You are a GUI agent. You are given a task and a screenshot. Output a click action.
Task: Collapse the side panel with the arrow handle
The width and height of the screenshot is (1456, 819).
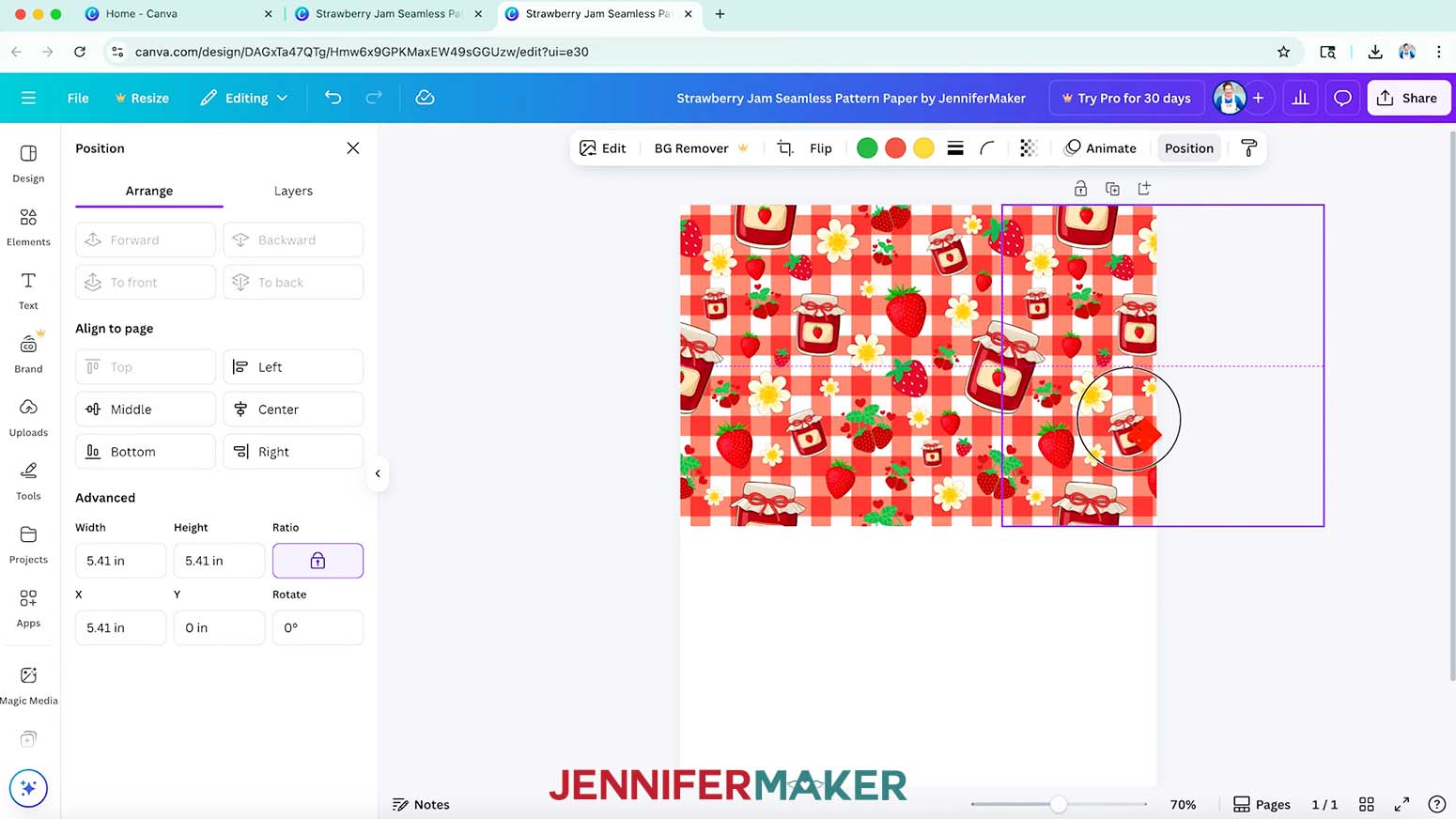[x=378, y=473]
